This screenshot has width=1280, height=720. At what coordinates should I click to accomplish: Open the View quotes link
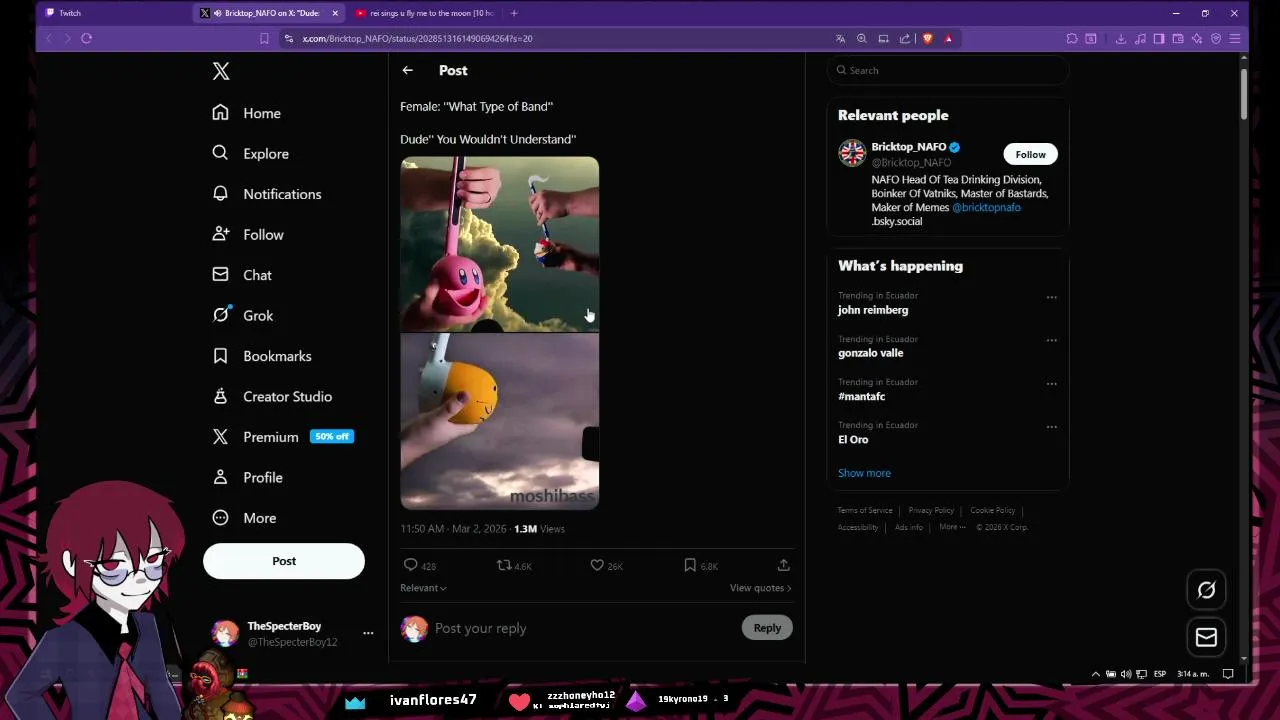760,588
